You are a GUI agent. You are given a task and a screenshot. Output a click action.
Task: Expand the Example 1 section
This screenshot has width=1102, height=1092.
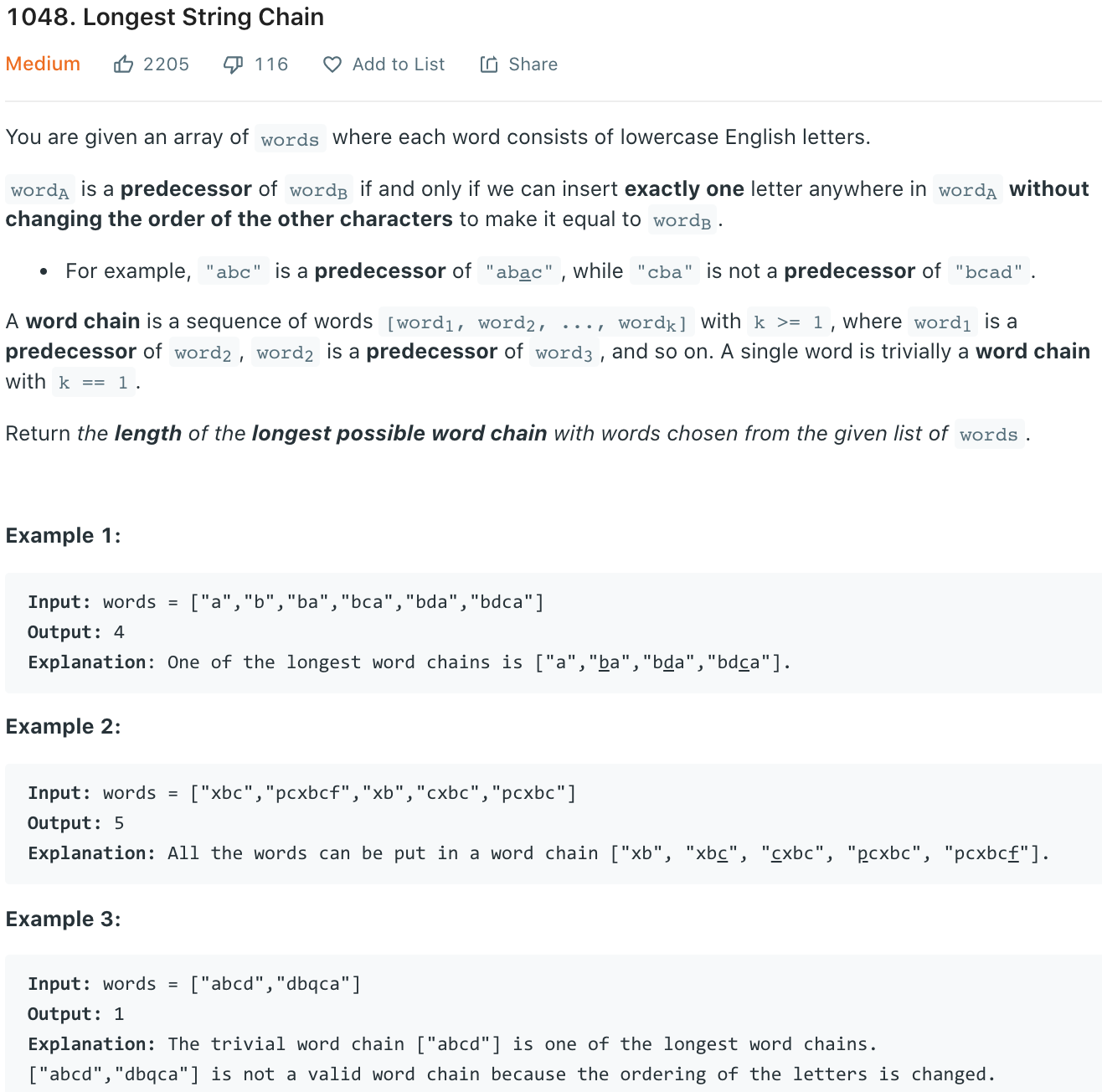(x=63, y=535)
